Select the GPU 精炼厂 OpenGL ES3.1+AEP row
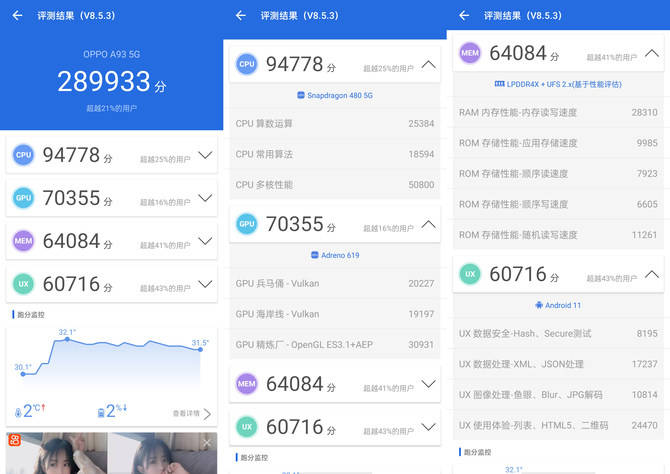The width and height of the screenshot is (670, 474). [x=335, y=344]
